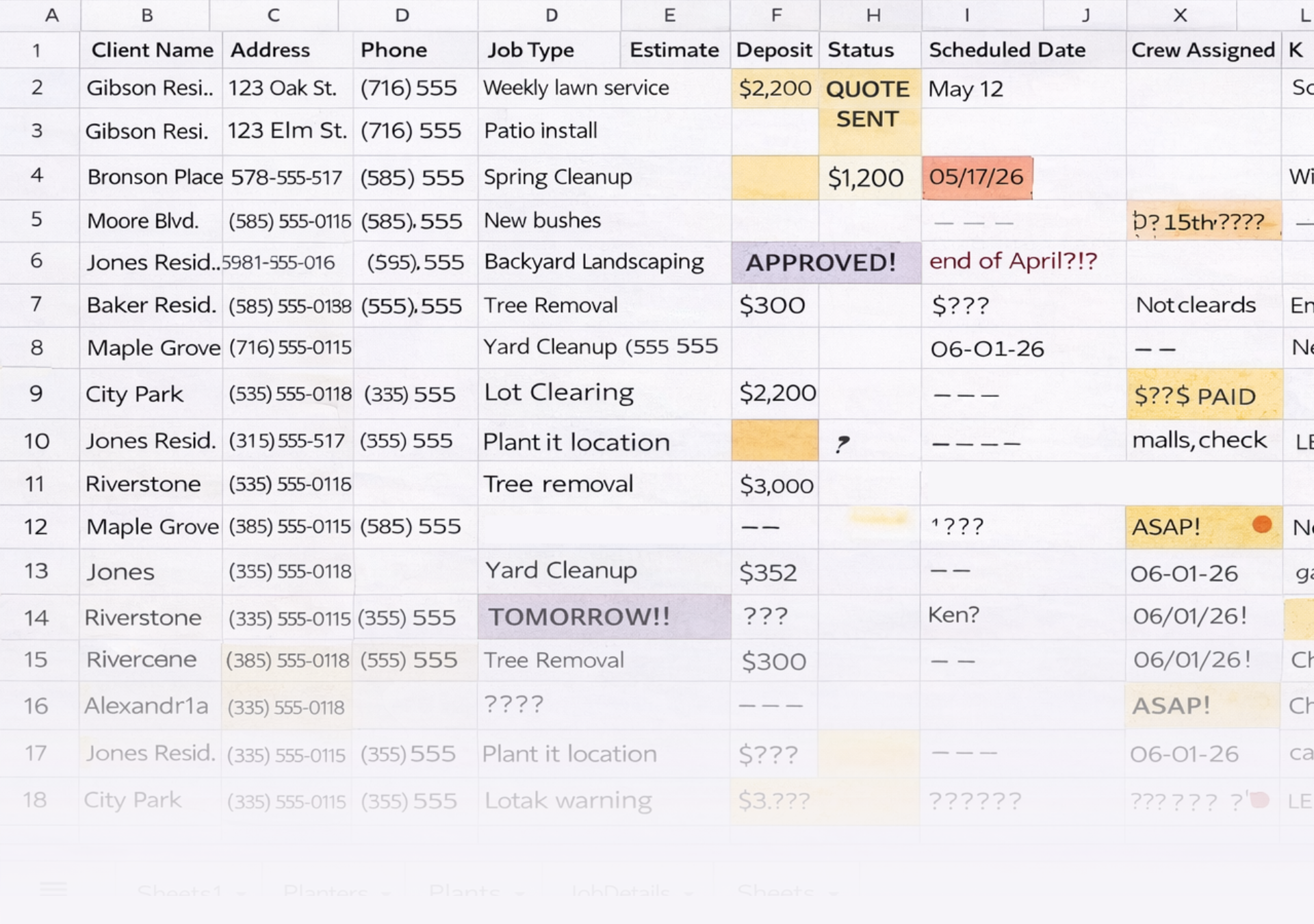Click the QUOTE SENT status cell
The image size is (1314, 924).
(x=868, y=105)
